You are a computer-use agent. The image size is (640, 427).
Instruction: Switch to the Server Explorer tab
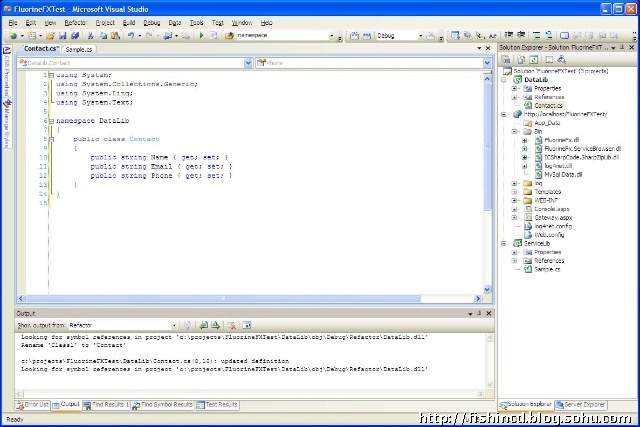(580, 405)
